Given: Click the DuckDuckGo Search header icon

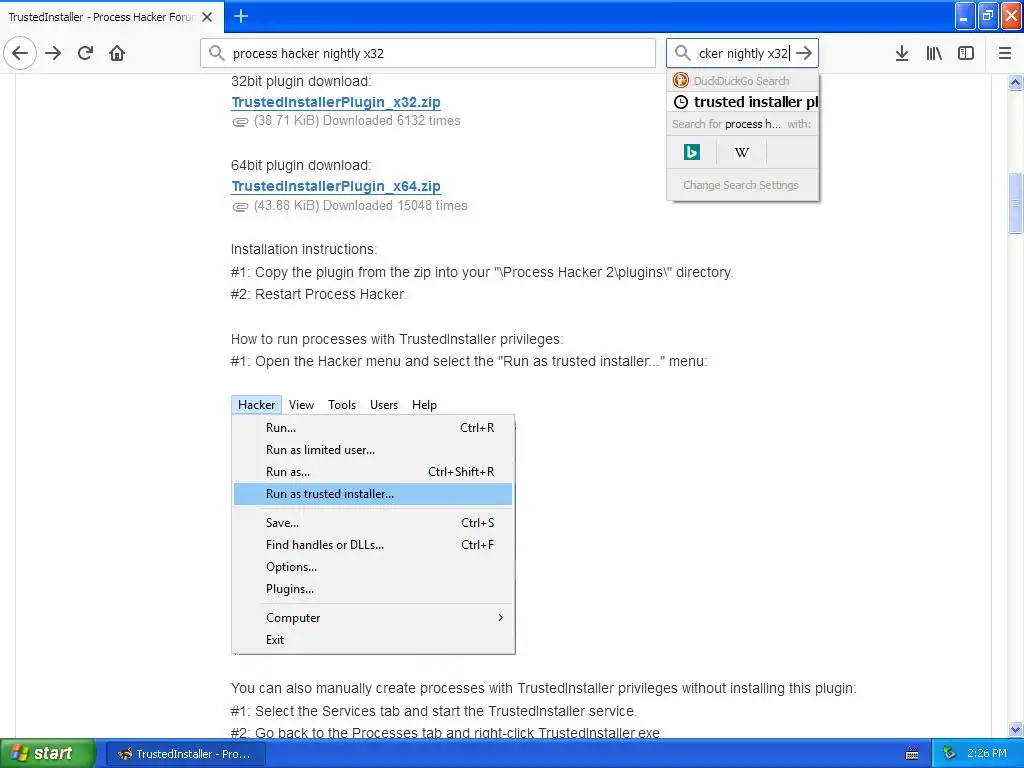Looking at the screenshot, I should (x=680, y=80).
